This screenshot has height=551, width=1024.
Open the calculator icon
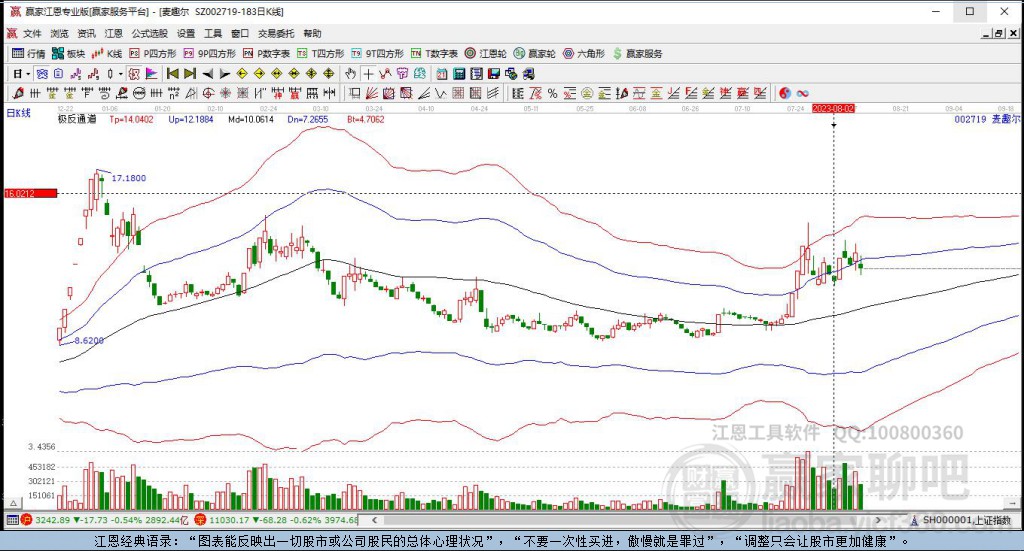click(x=459, y=74)
